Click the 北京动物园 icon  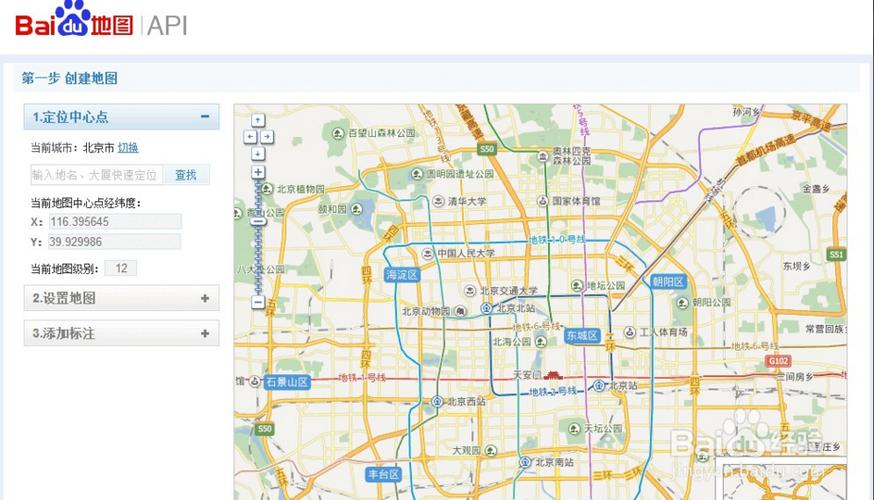coord(460,312)
